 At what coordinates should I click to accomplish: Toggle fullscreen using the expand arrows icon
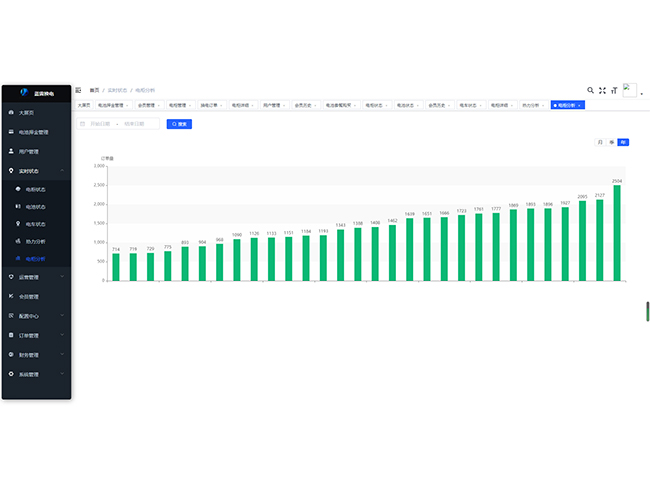(602, 90)
